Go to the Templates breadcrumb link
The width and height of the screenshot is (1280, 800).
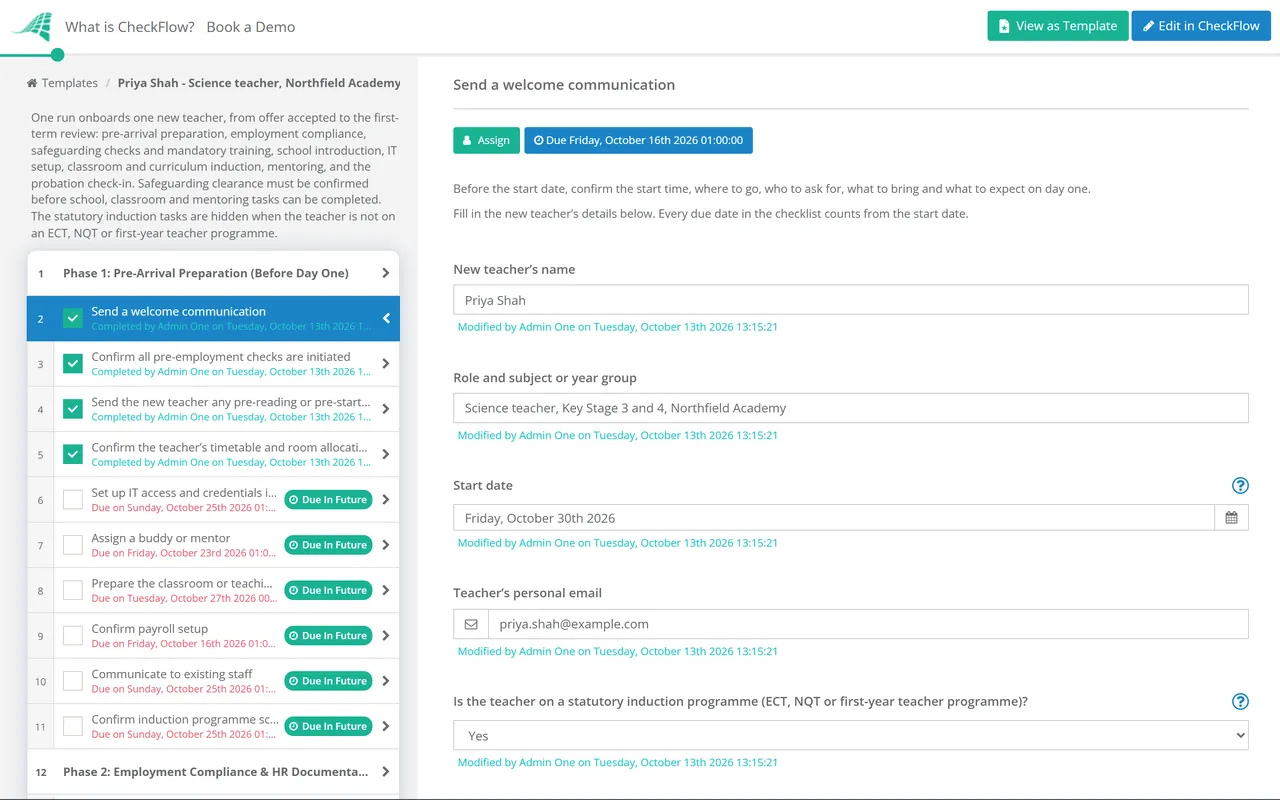coord(70,83)
